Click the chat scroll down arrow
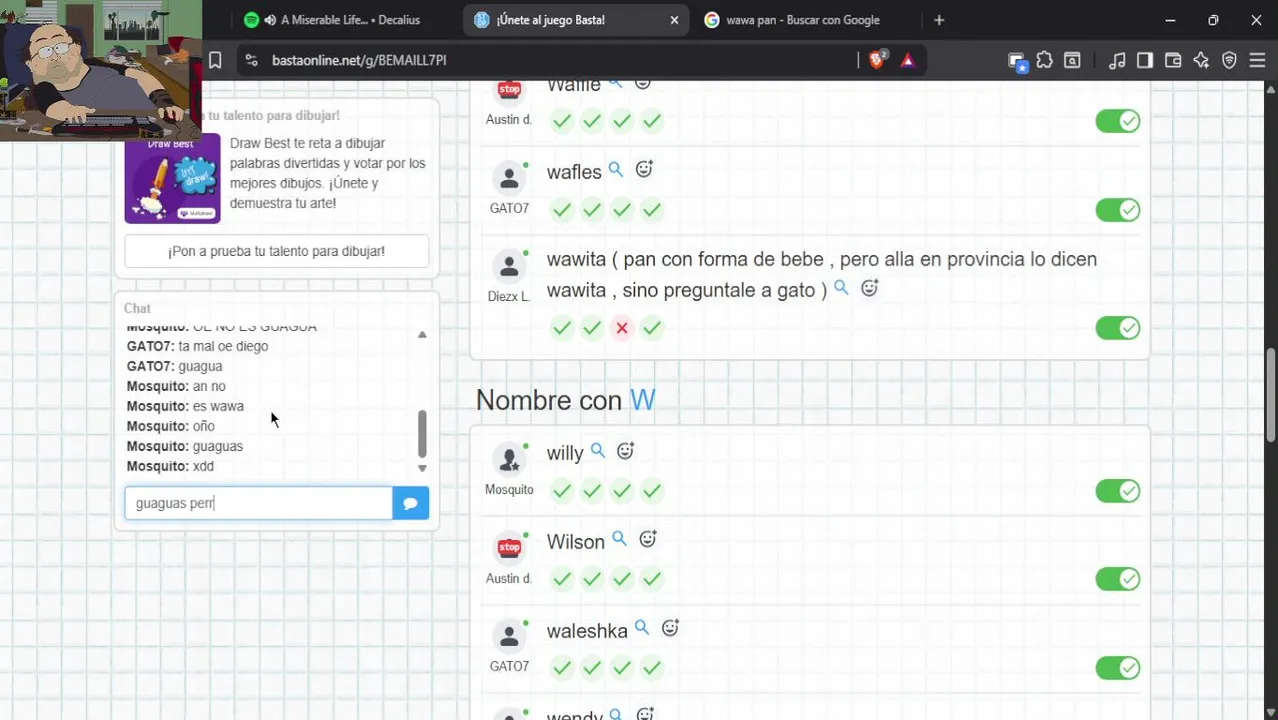The width and height of the screenshot is (1278, 720). pyautogui.click(x=422, y=468)
